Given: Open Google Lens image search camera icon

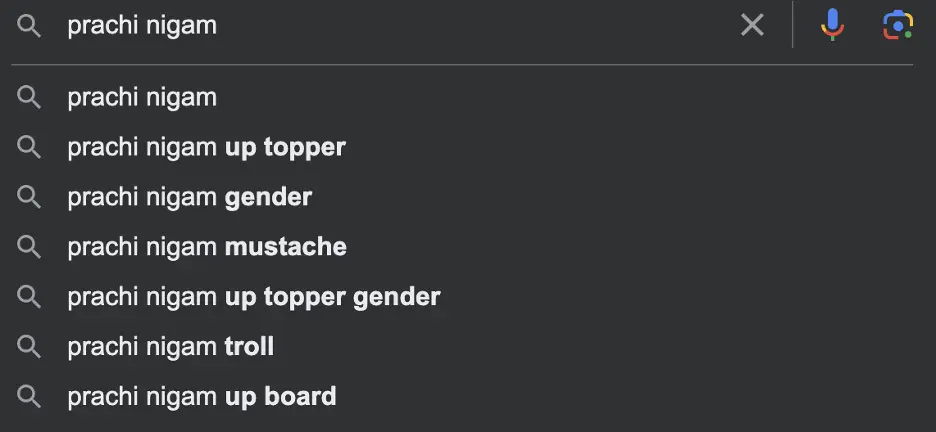Looking at the screenshot, I should click(x=897, y=26).
